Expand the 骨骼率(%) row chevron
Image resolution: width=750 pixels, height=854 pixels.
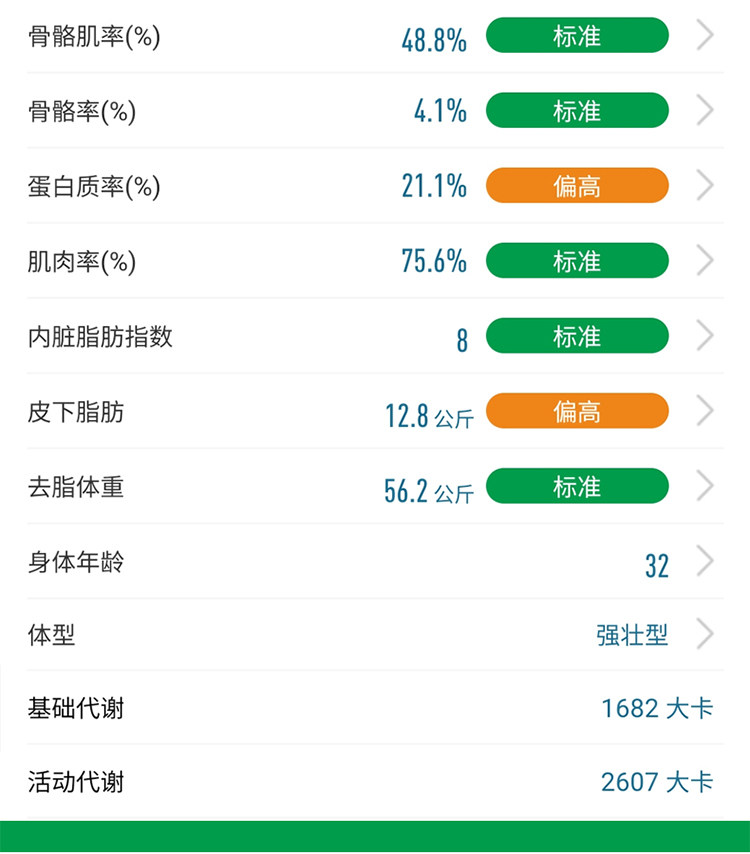705,111
